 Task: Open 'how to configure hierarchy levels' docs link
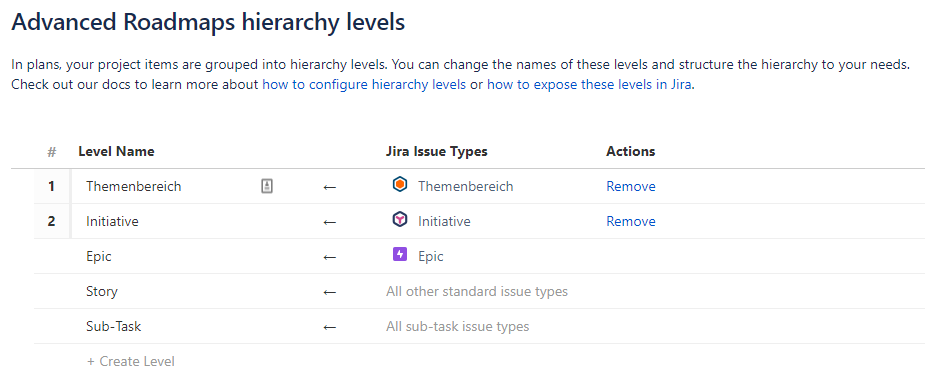(x=364, y=84)
